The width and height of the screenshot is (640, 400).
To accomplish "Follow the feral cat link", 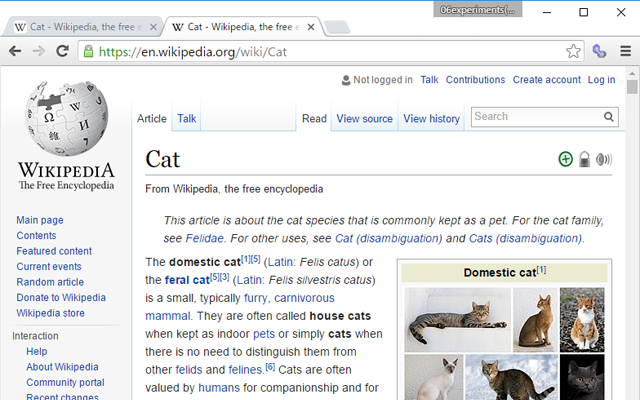I will (x=187, y=280).
